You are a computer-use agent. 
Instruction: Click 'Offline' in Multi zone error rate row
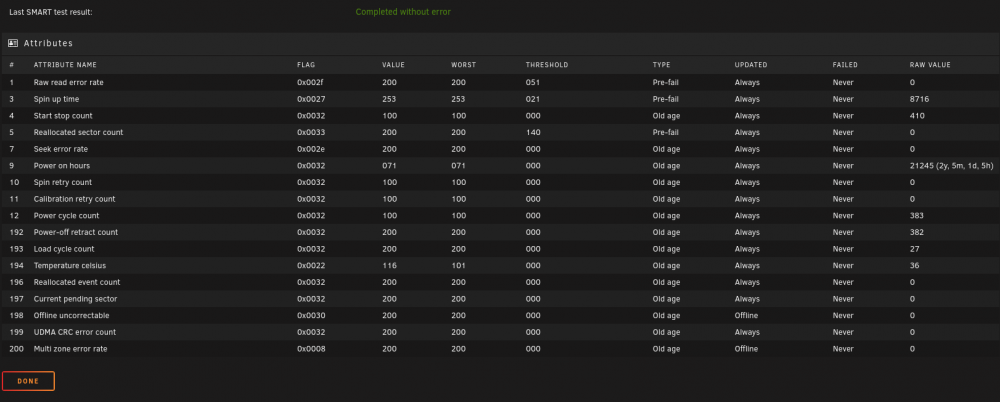click(746, 348)
